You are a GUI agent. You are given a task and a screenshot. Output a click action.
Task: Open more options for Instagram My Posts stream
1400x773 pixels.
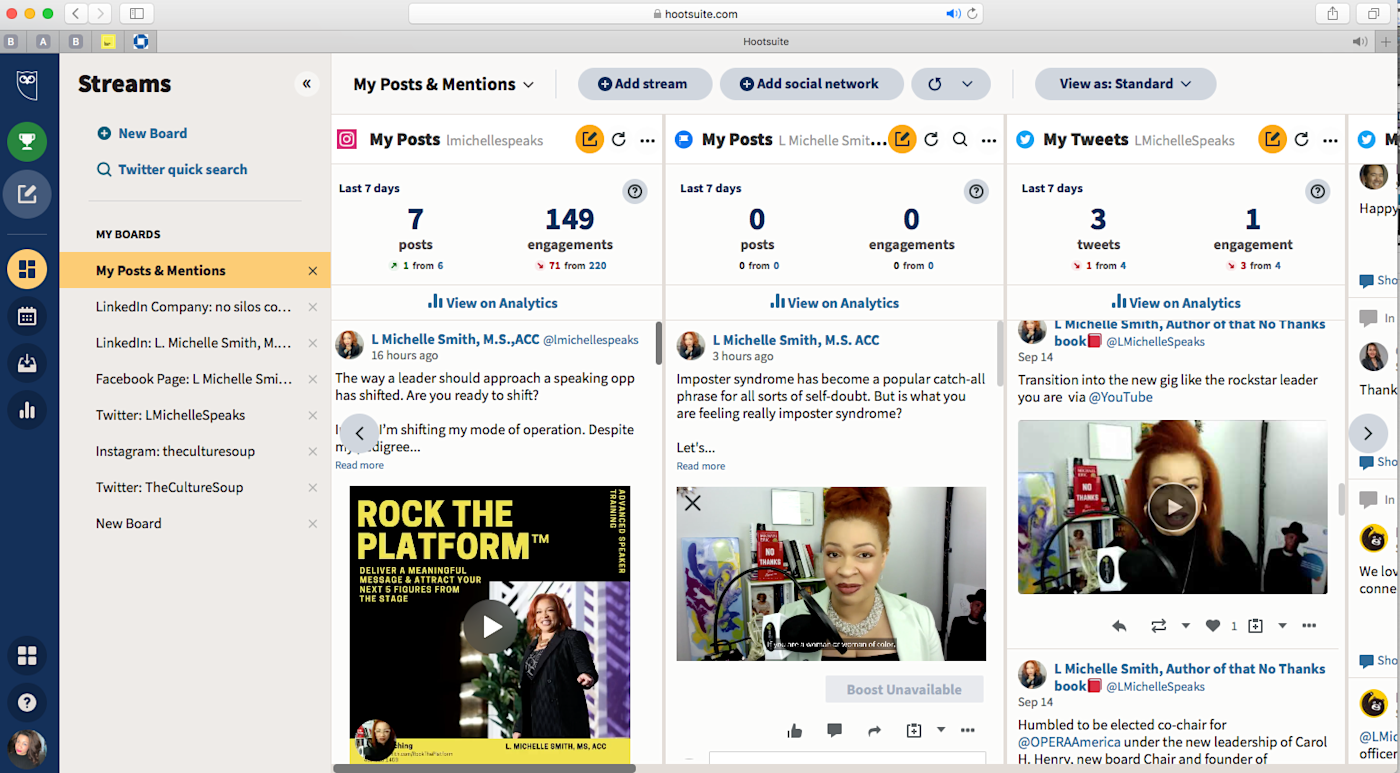pyautogui.click(x=647, y=140)
